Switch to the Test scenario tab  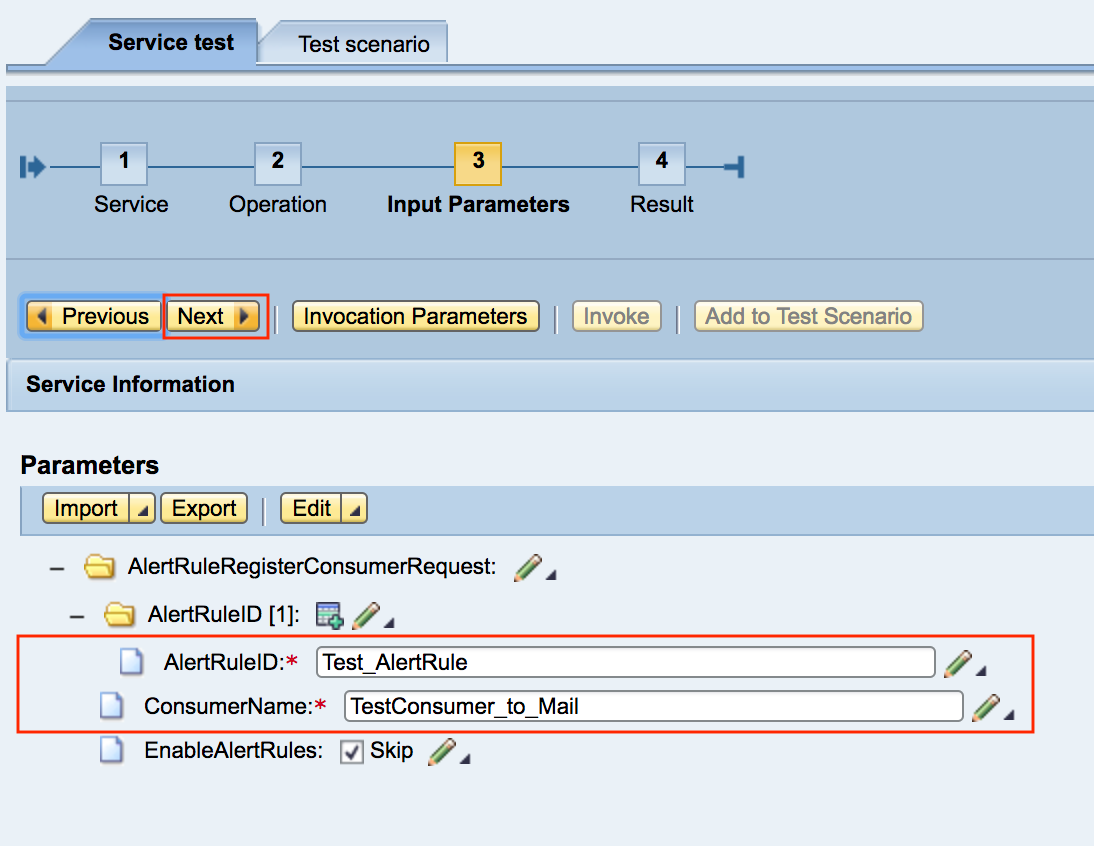click(x=364, y=44)
